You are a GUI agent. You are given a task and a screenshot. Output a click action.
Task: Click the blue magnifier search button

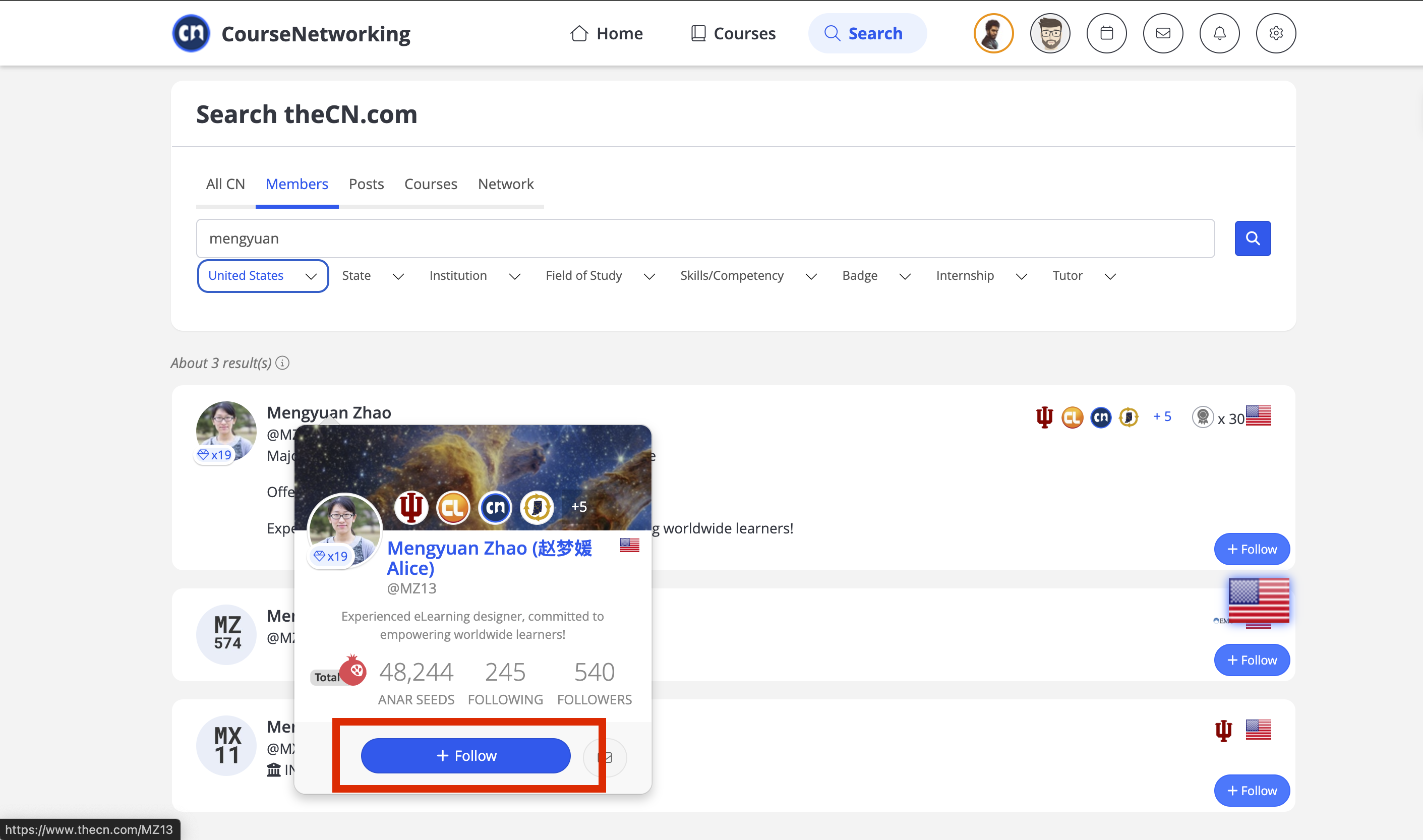[1253, 238]
